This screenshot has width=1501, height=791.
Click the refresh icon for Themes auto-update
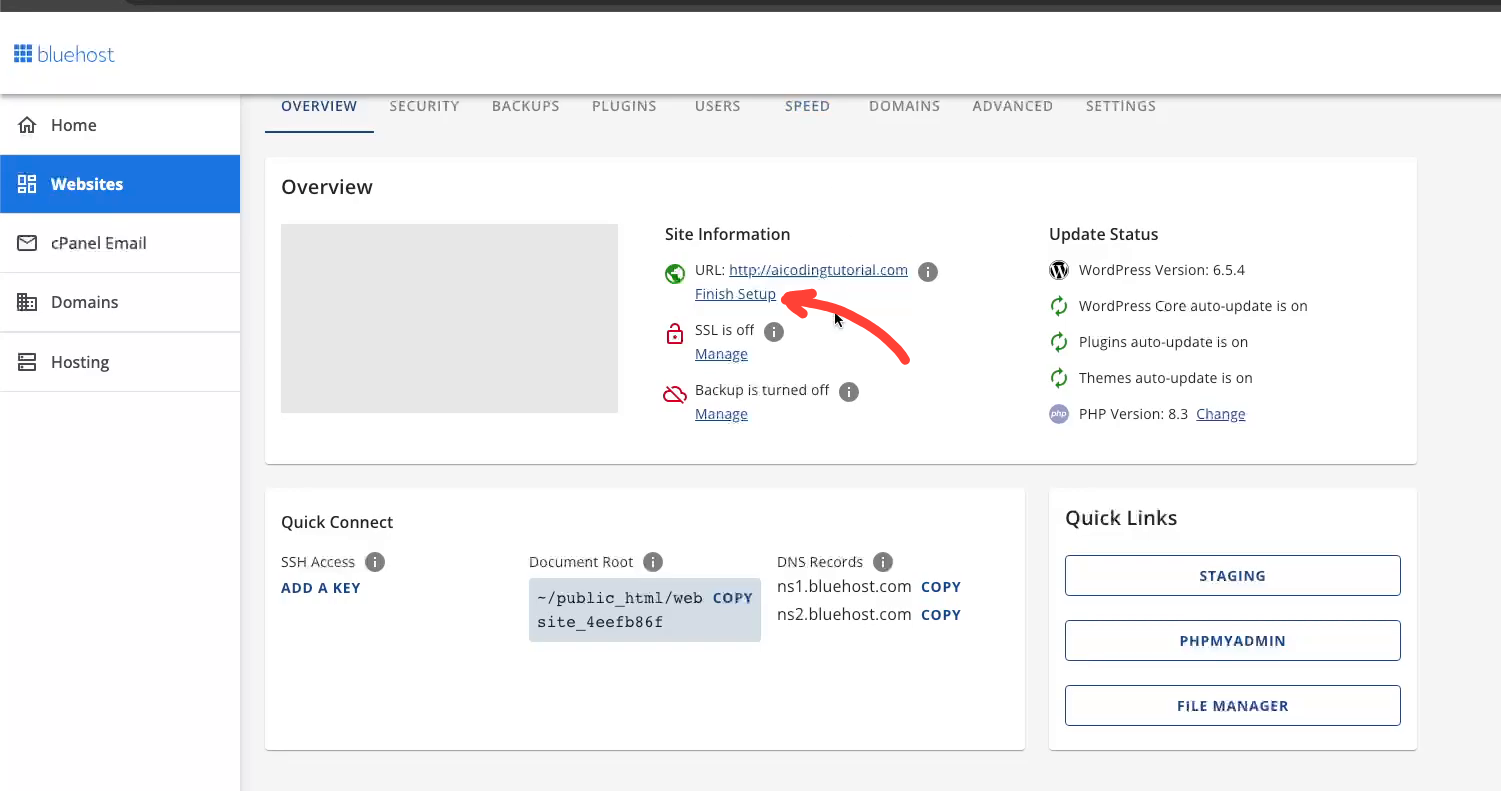(1059, 378)
